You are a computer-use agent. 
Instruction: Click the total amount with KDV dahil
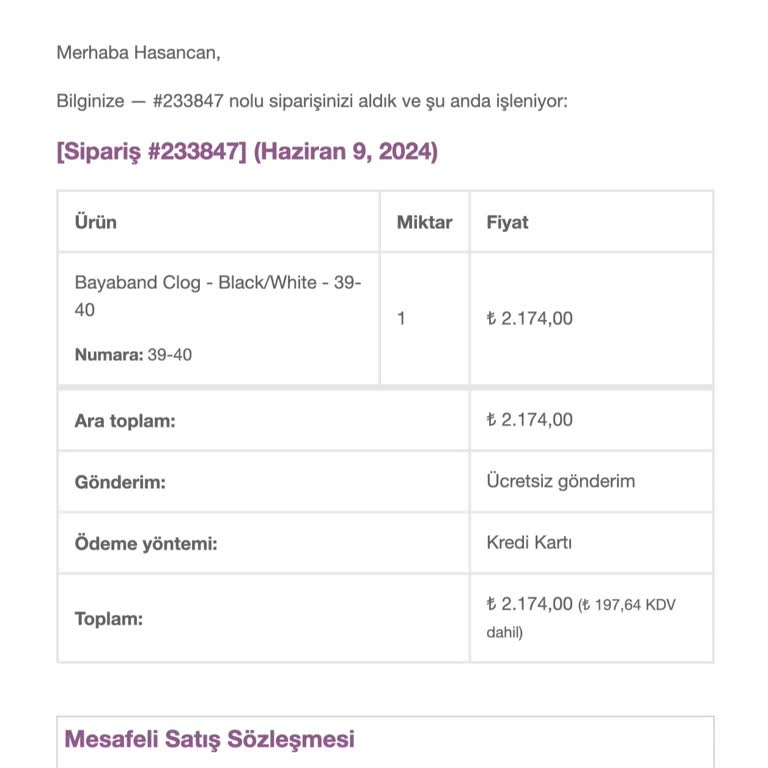[x=581, y=618]
